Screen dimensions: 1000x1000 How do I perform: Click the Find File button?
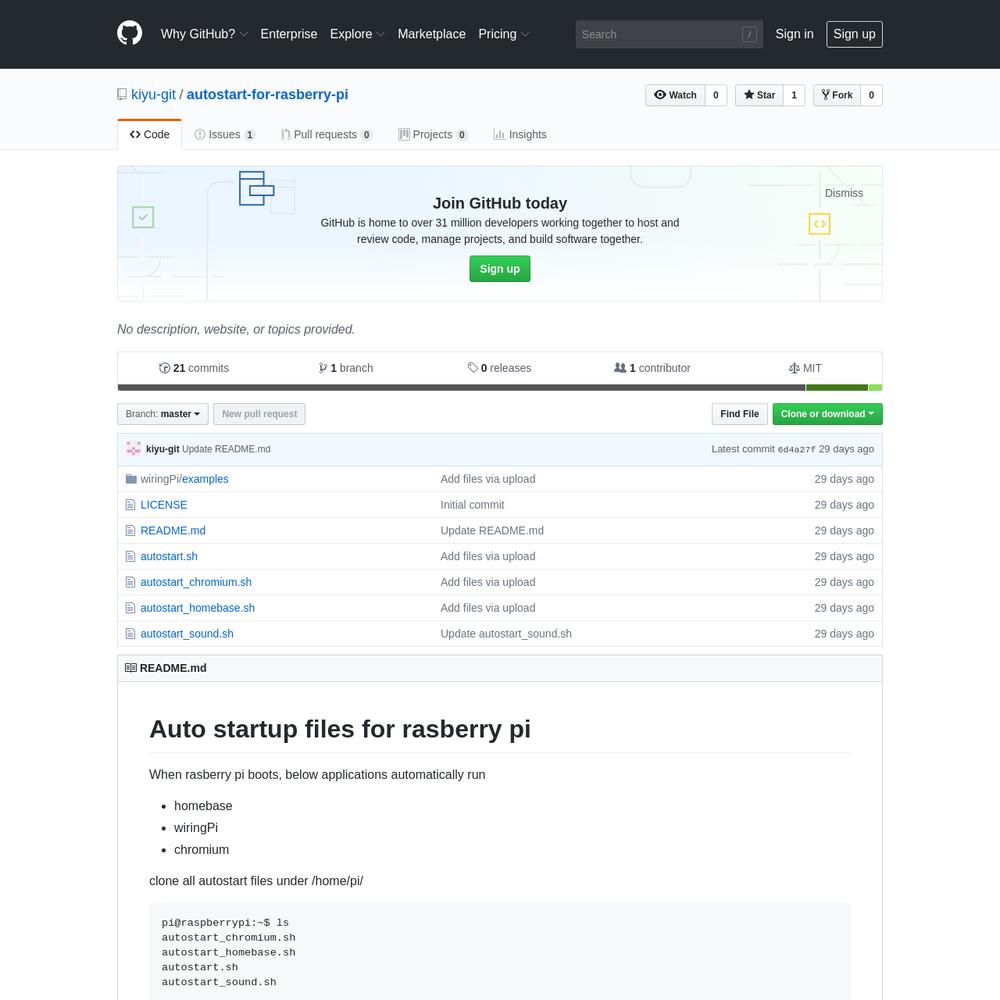(x=739, y=414)
